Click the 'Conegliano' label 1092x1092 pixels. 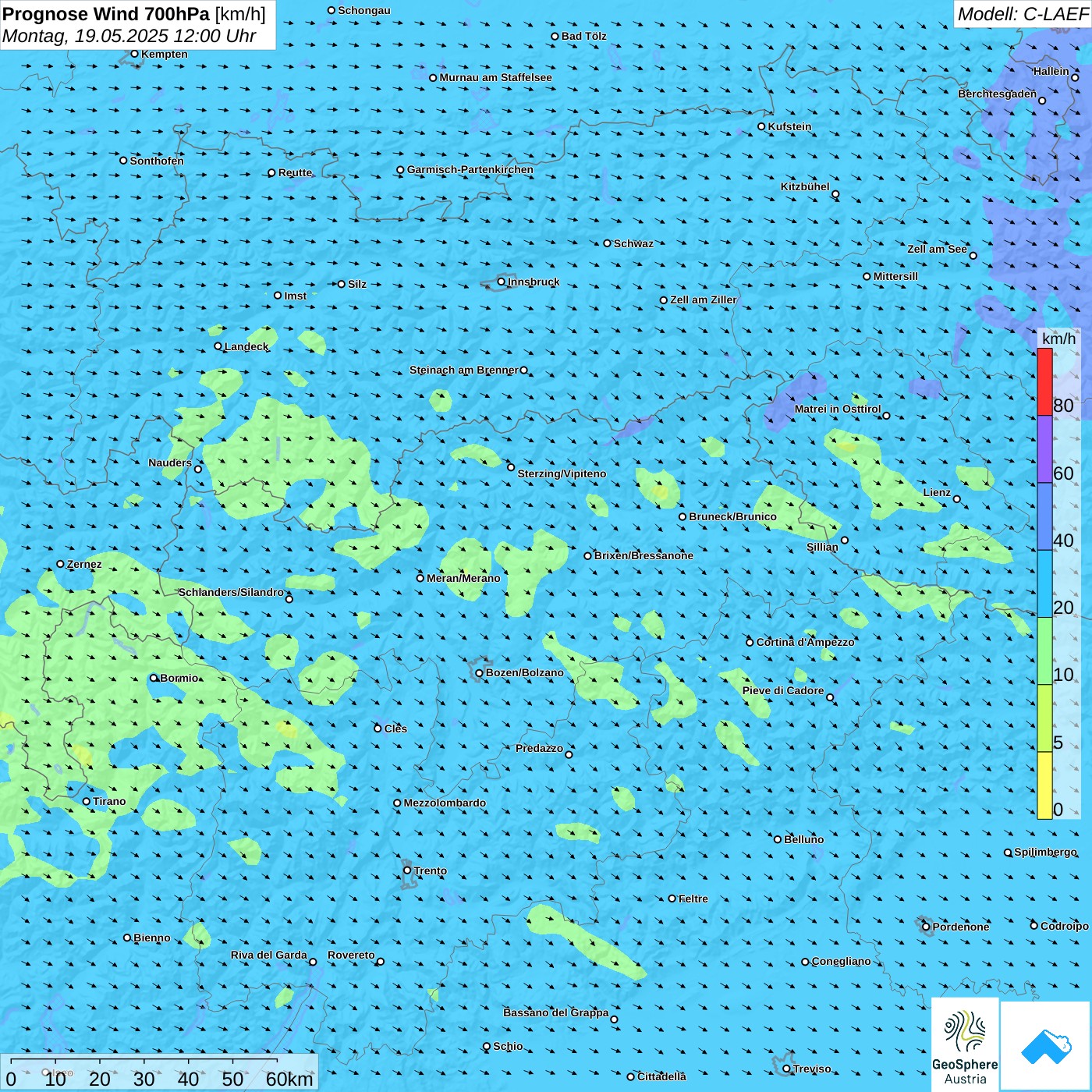point(841,961)
